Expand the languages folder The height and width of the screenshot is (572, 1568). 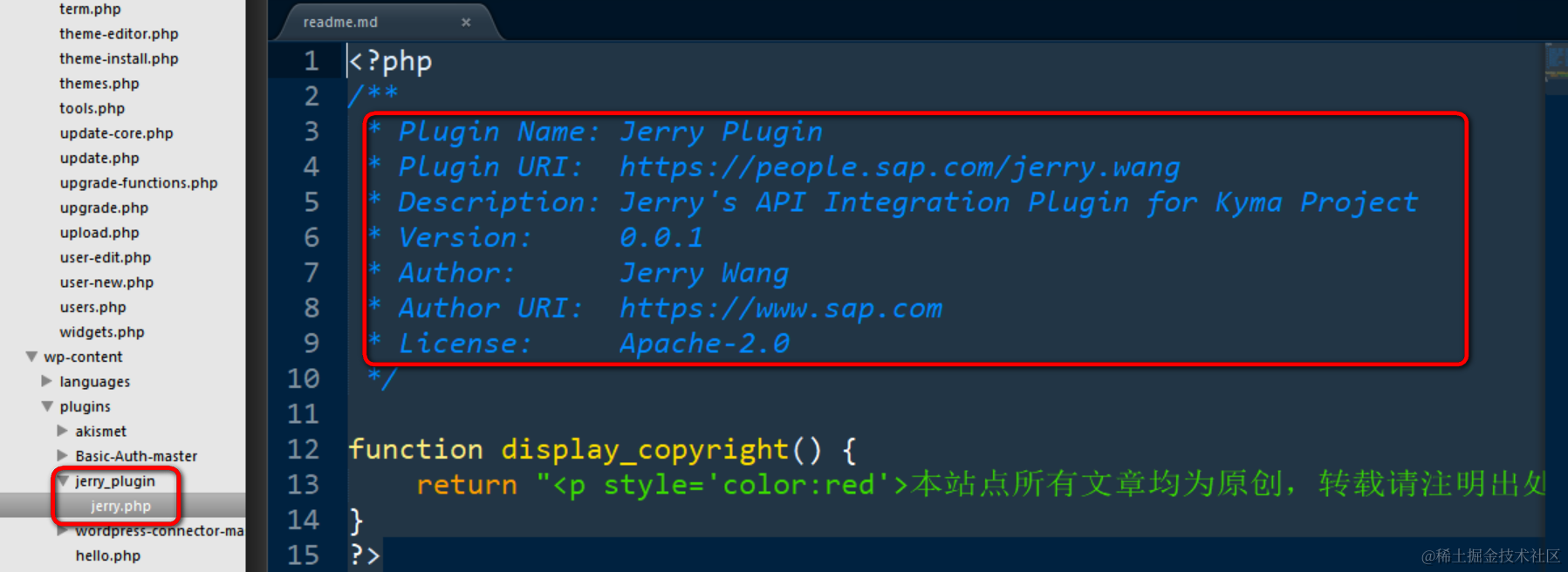point(47,381)
